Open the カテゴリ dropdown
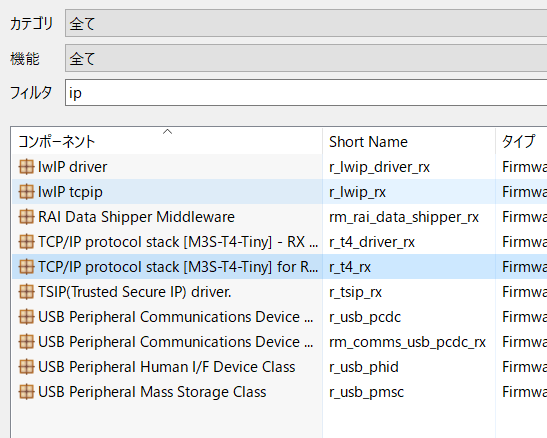This screenshot has height=438, width=547. pyautogui.click(x=306, y=23)
